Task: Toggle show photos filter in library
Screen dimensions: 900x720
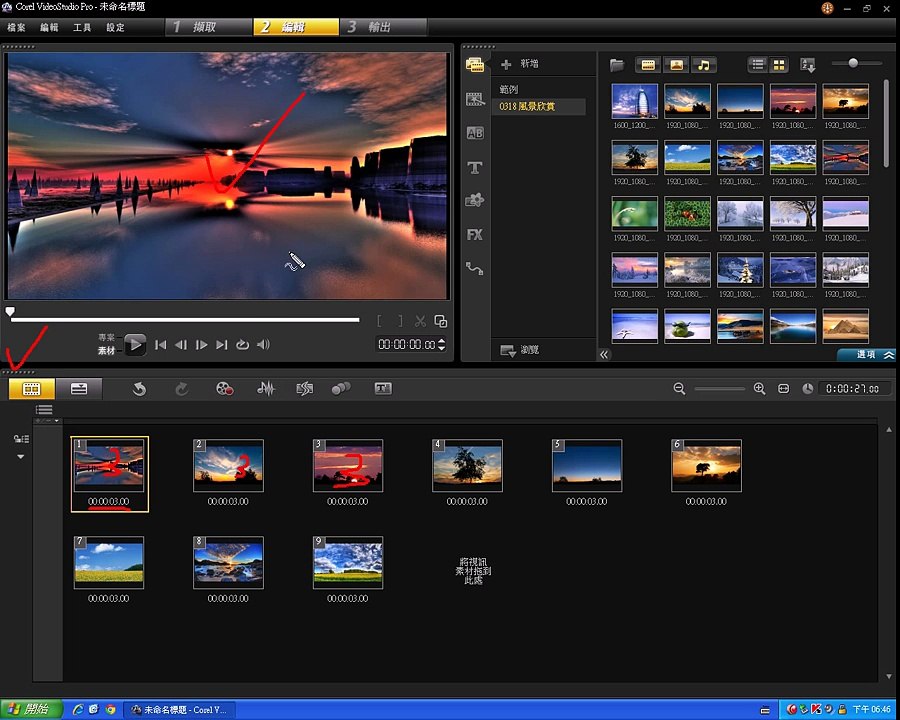Action: [x=676, y=65]
